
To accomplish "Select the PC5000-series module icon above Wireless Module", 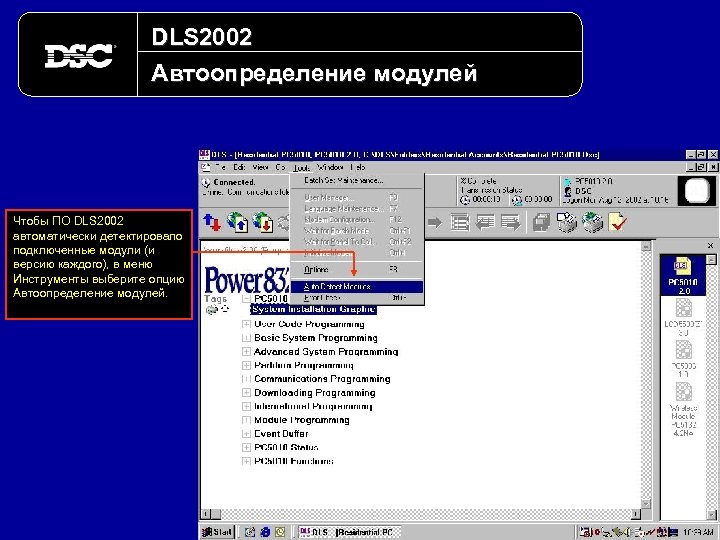I will point(683,359).
